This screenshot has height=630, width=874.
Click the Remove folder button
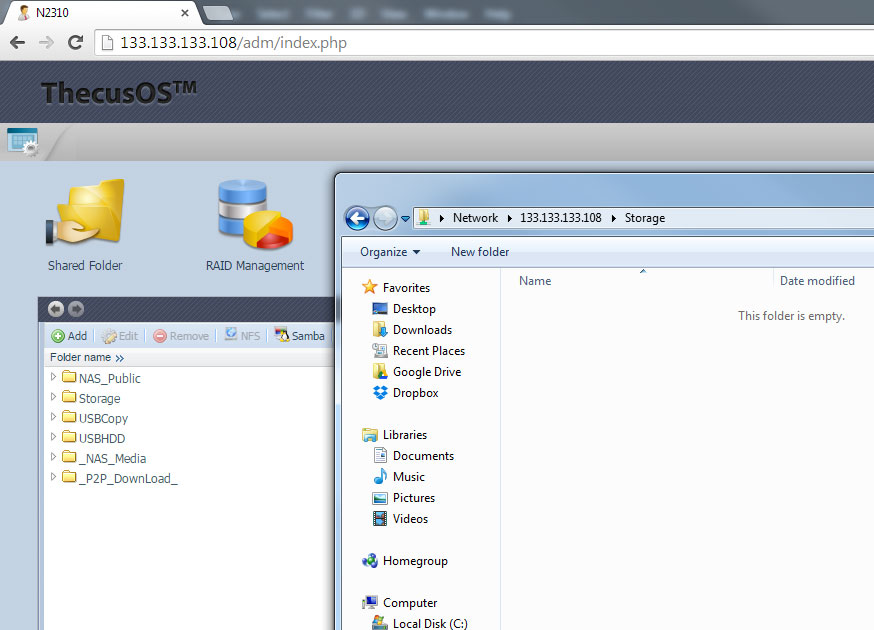click(x=181, y=336)
